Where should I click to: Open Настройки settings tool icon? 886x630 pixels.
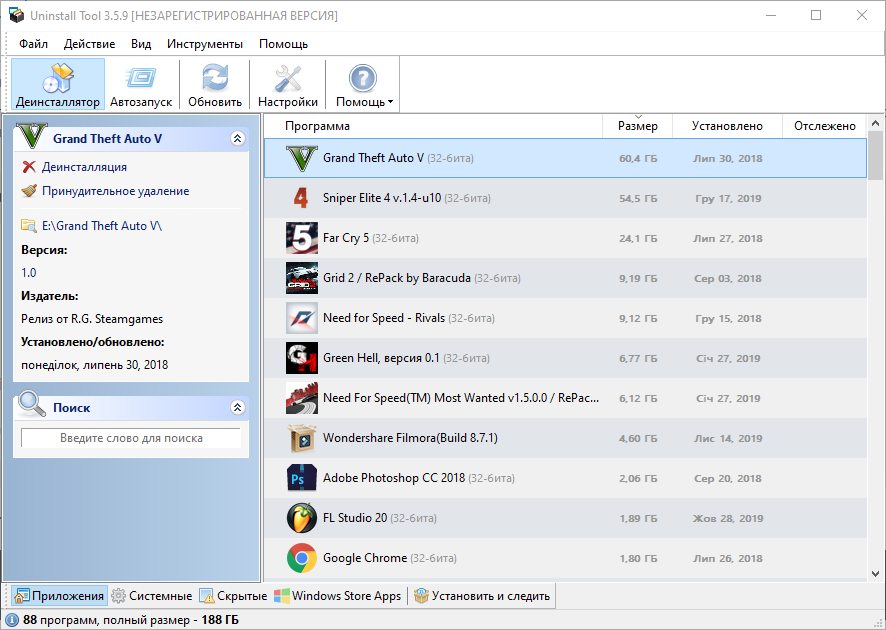(x=288, y=78)
